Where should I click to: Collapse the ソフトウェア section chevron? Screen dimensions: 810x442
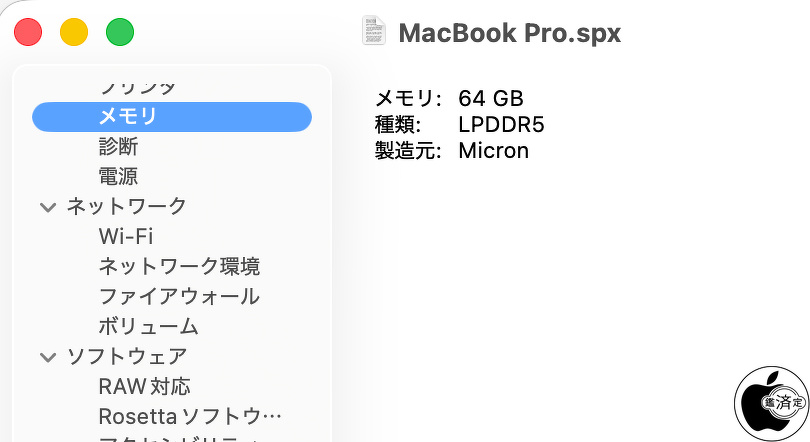tap(47, 357)
